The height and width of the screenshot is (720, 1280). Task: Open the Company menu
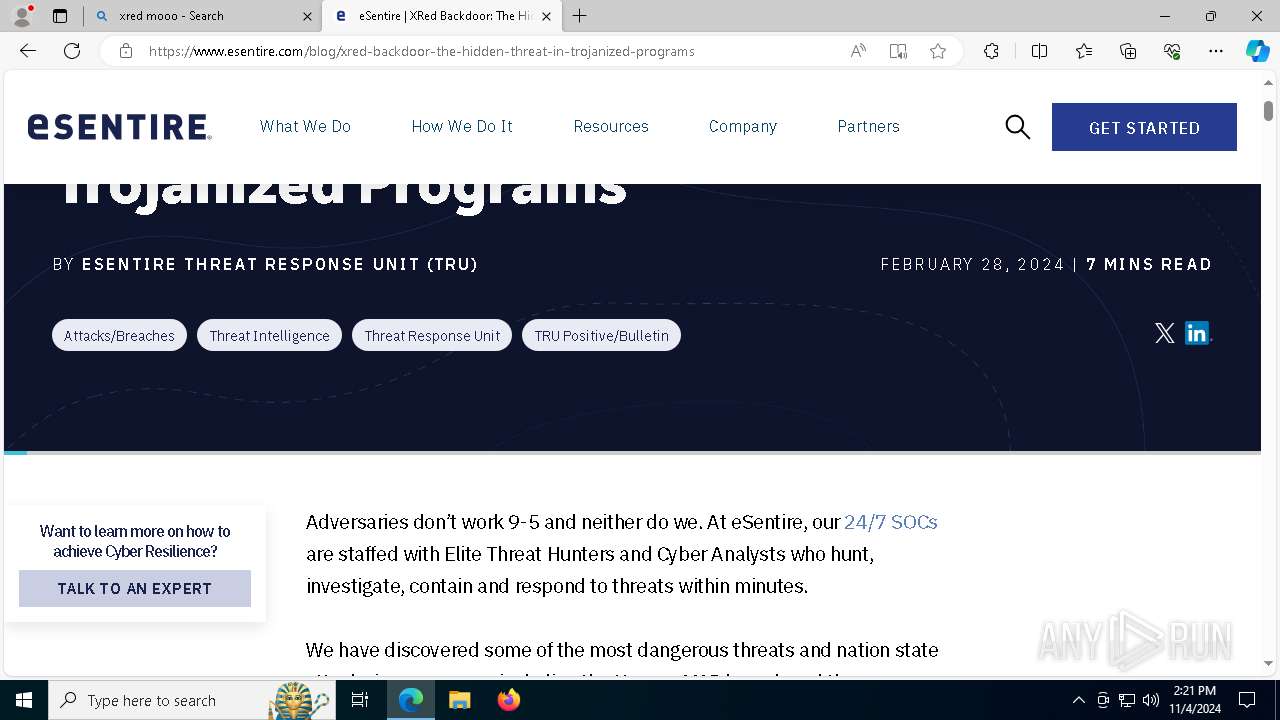click(x=743, y=126)
